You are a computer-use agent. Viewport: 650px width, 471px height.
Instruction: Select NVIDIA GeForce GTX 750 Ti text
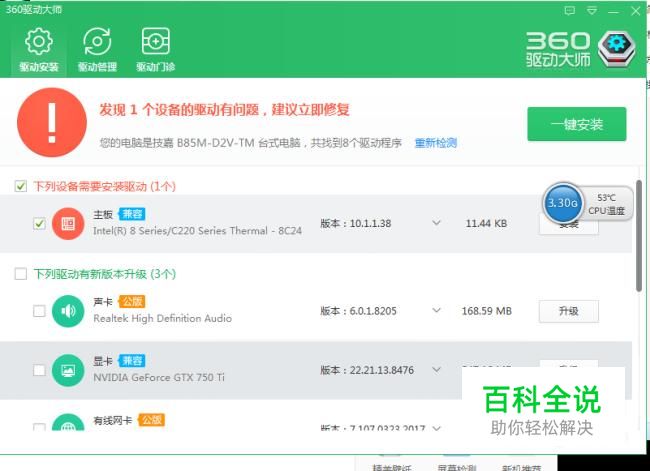pos(159,377)
